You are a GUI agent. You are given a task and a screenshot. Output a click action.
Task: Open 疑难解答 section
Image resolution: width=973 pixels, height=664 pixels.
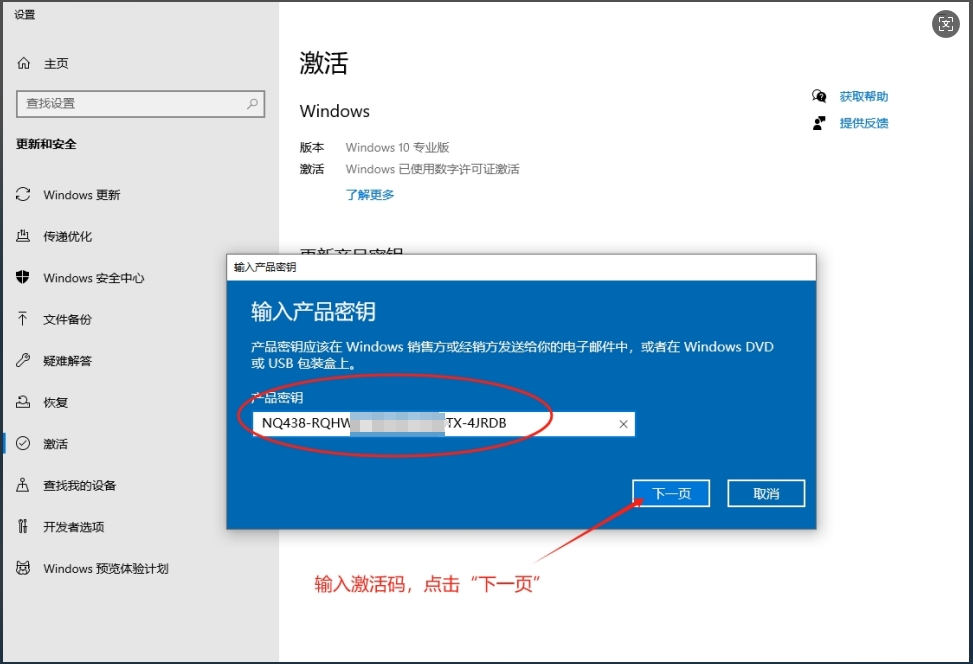click(x=68, y=361)
